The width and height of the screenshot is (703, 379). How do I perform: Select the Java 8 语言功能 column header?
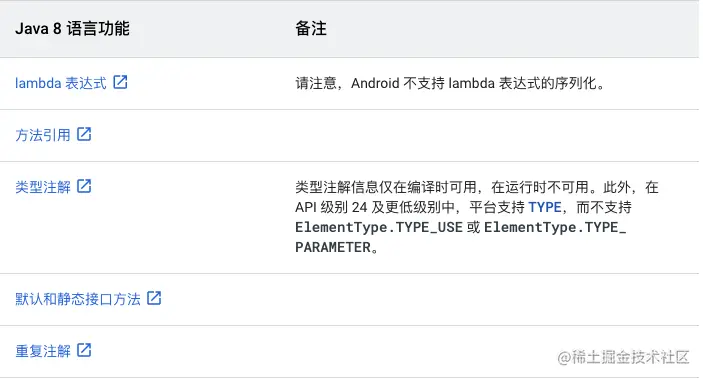click(x=72, y=29)
